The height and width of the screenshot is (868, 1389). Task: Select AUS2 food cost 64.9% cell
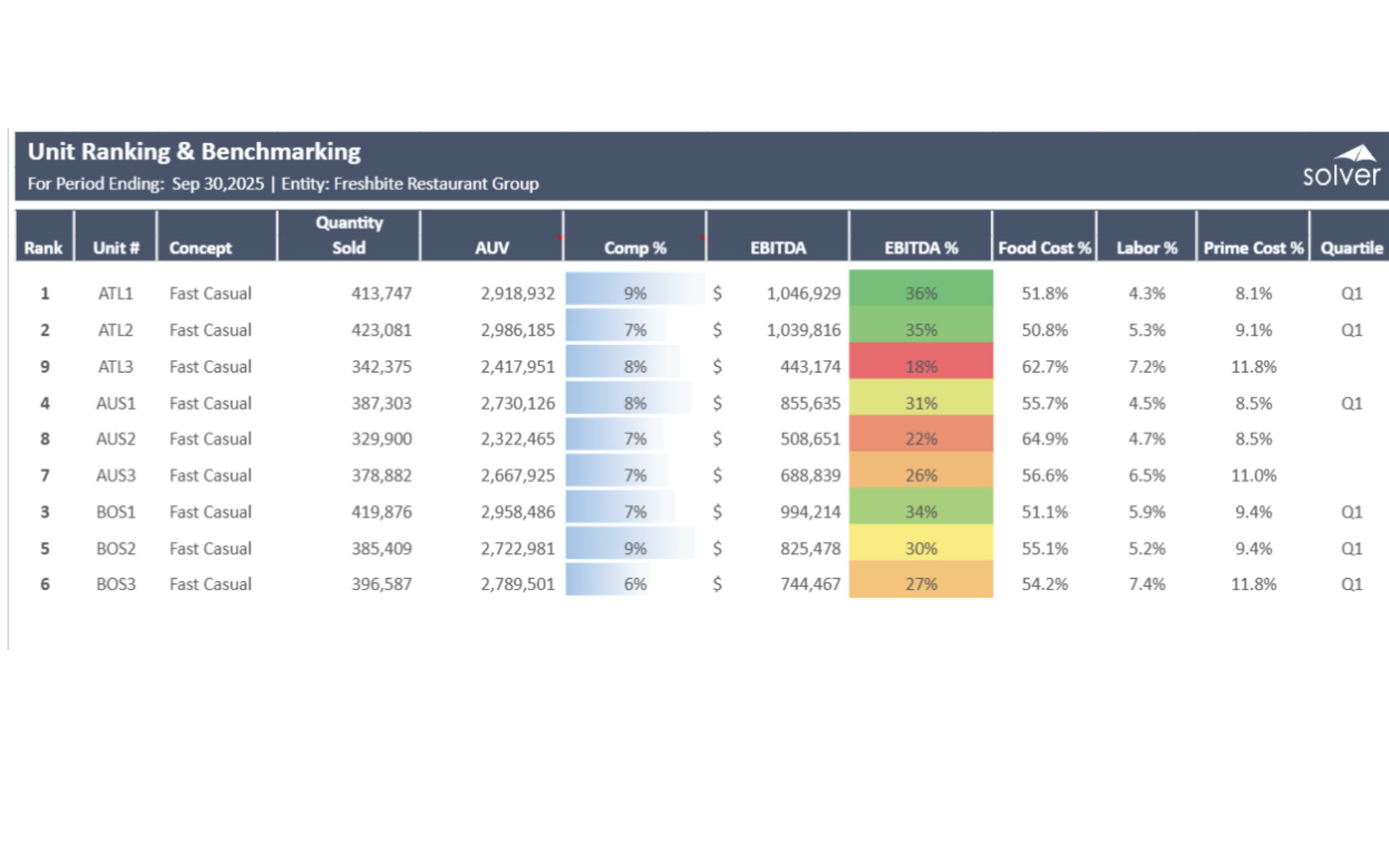coord(1044,438)
